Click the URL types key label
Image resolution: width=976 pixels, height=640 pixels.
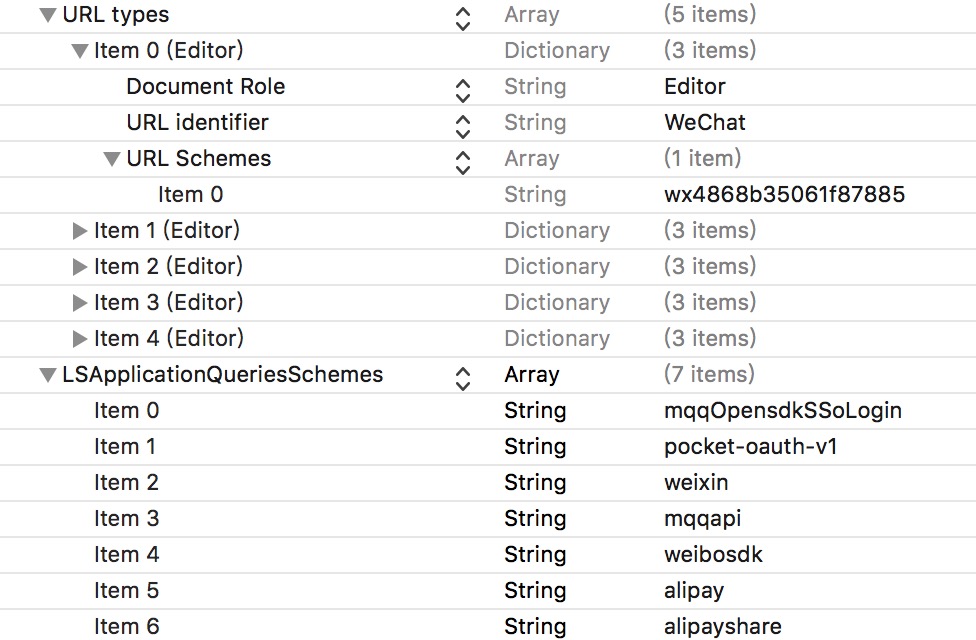116,15
